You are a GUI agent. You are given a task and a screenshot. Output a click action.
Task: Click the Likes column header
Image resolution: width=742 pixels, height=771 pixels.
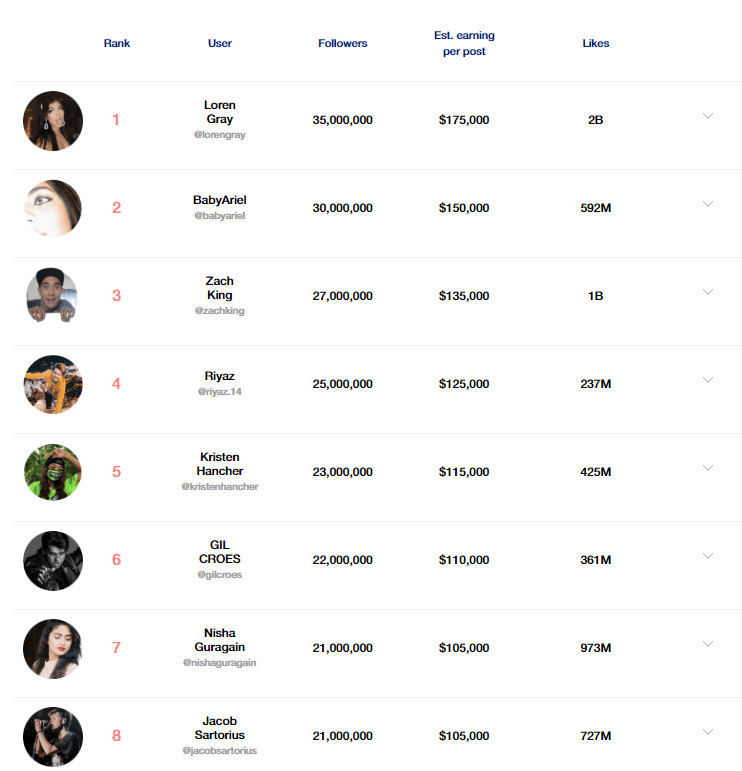click(596, 43)
